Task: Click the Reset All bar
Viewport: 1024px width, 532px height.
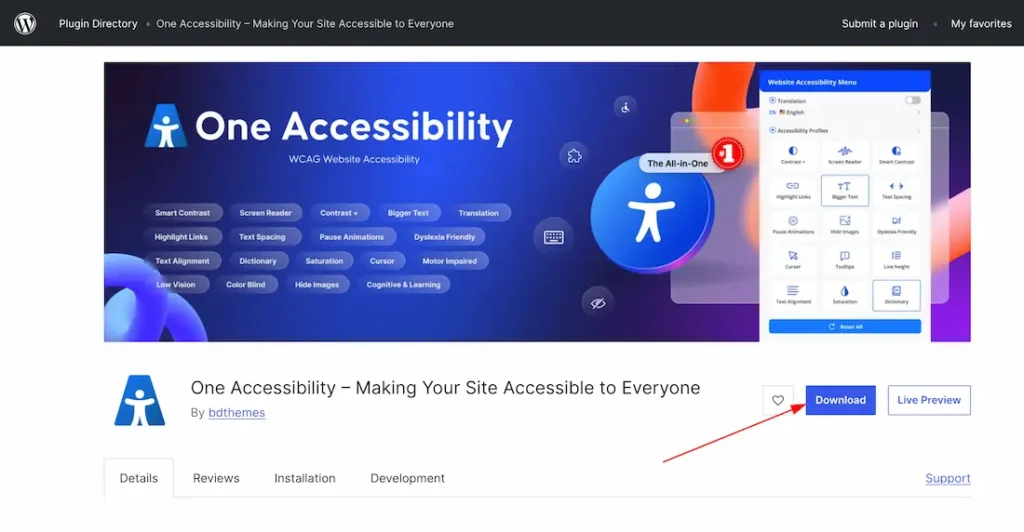Action: (x=845, y=327)
